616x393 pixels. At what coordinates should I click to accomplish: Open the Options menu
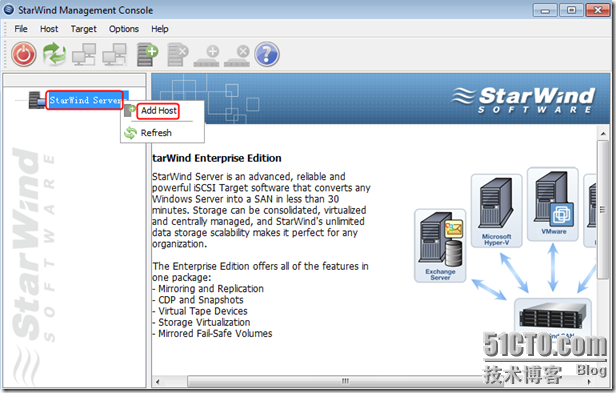click(124, 29)
